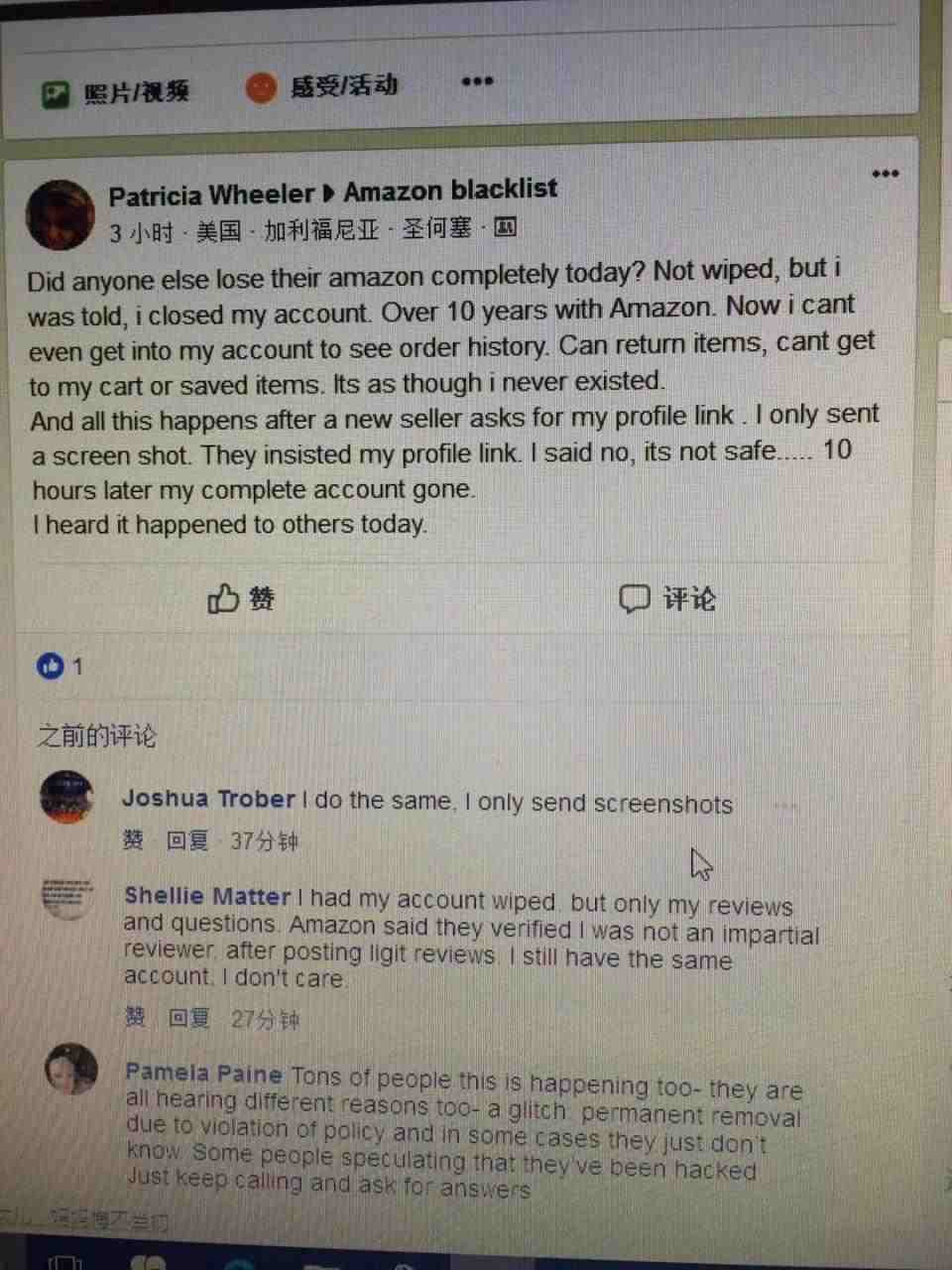Open the Amazon blacklist group link

[450, 189]
